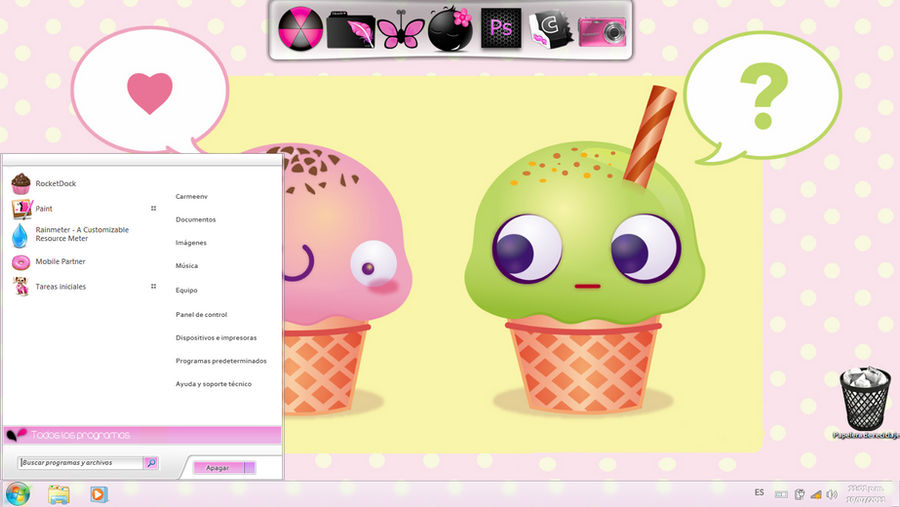The height and width of the screenshot is (507, 900).
Task: Open the Carmeenv user folder
Action: [192, 196]
